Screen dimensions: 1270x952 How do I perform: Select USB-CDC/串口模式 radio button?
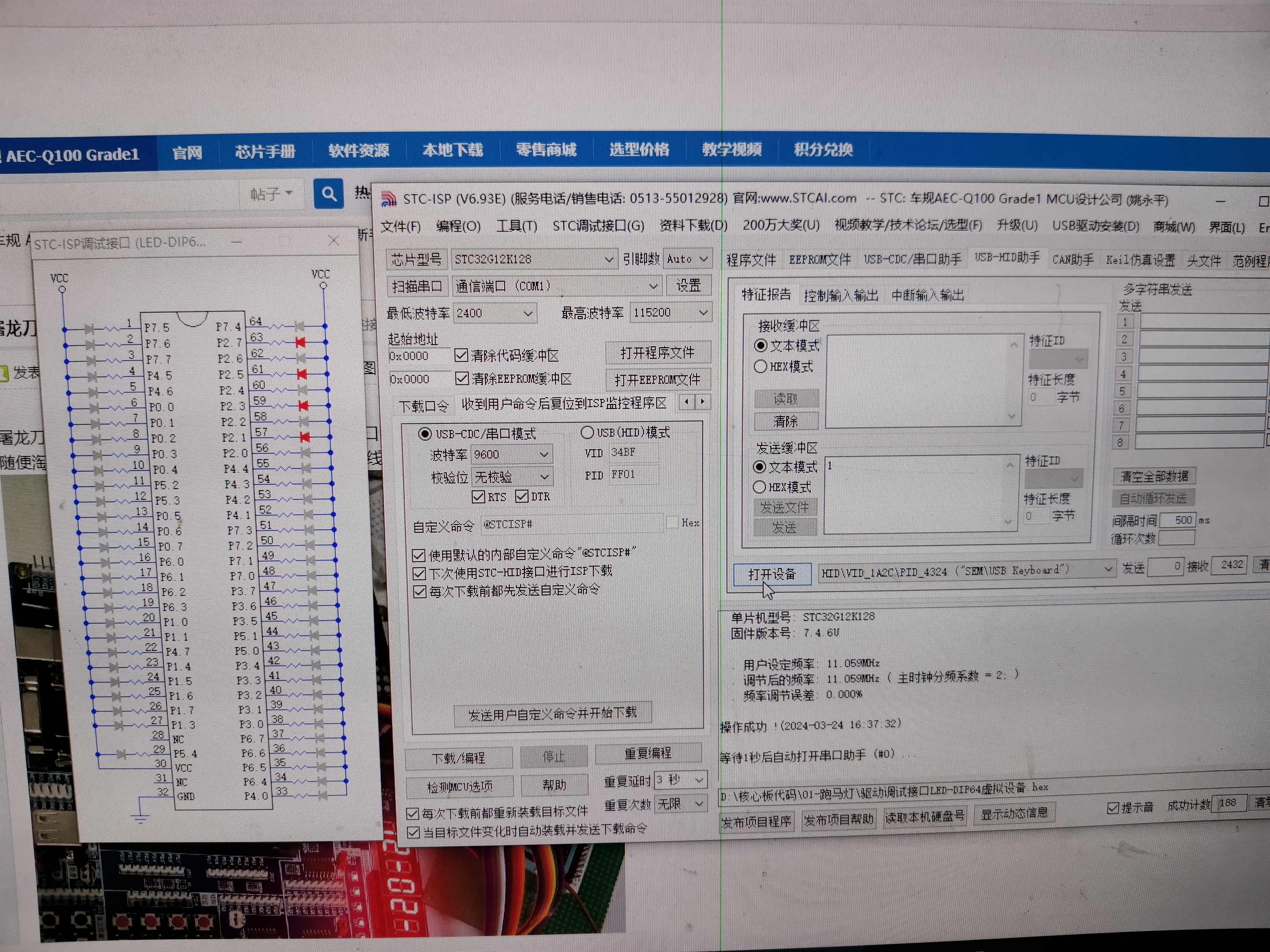425,433
